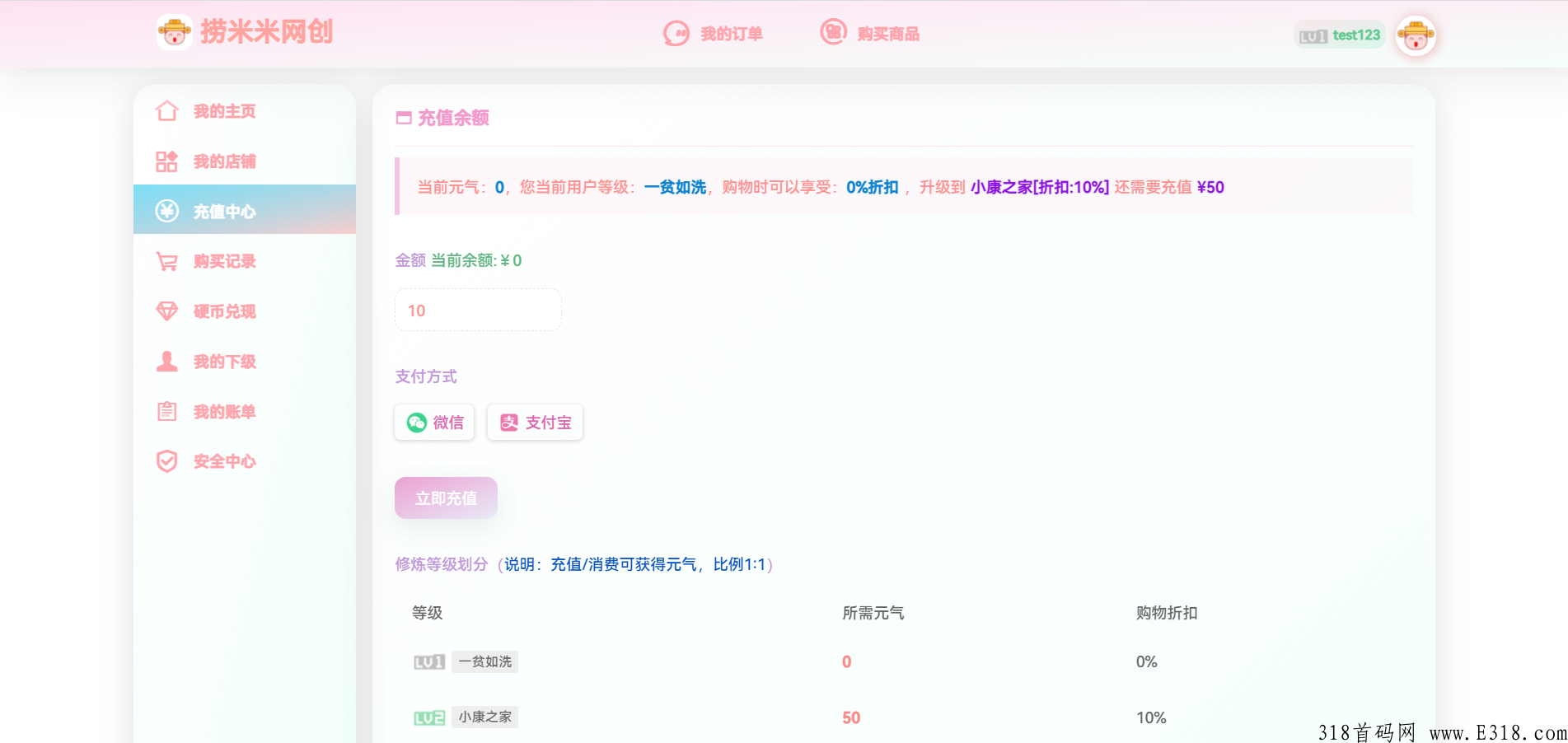The image size is (1568, 743).
Task: Open 我的账单 in sidebar
Action: tap(245, 412)
